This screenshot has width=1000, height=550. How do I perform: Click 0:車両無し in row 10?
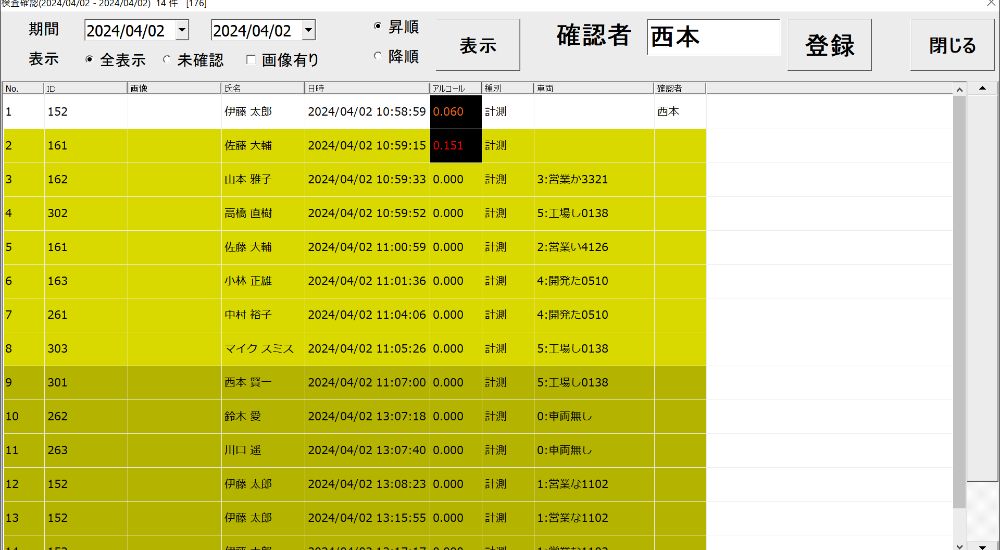click(564, 416)
